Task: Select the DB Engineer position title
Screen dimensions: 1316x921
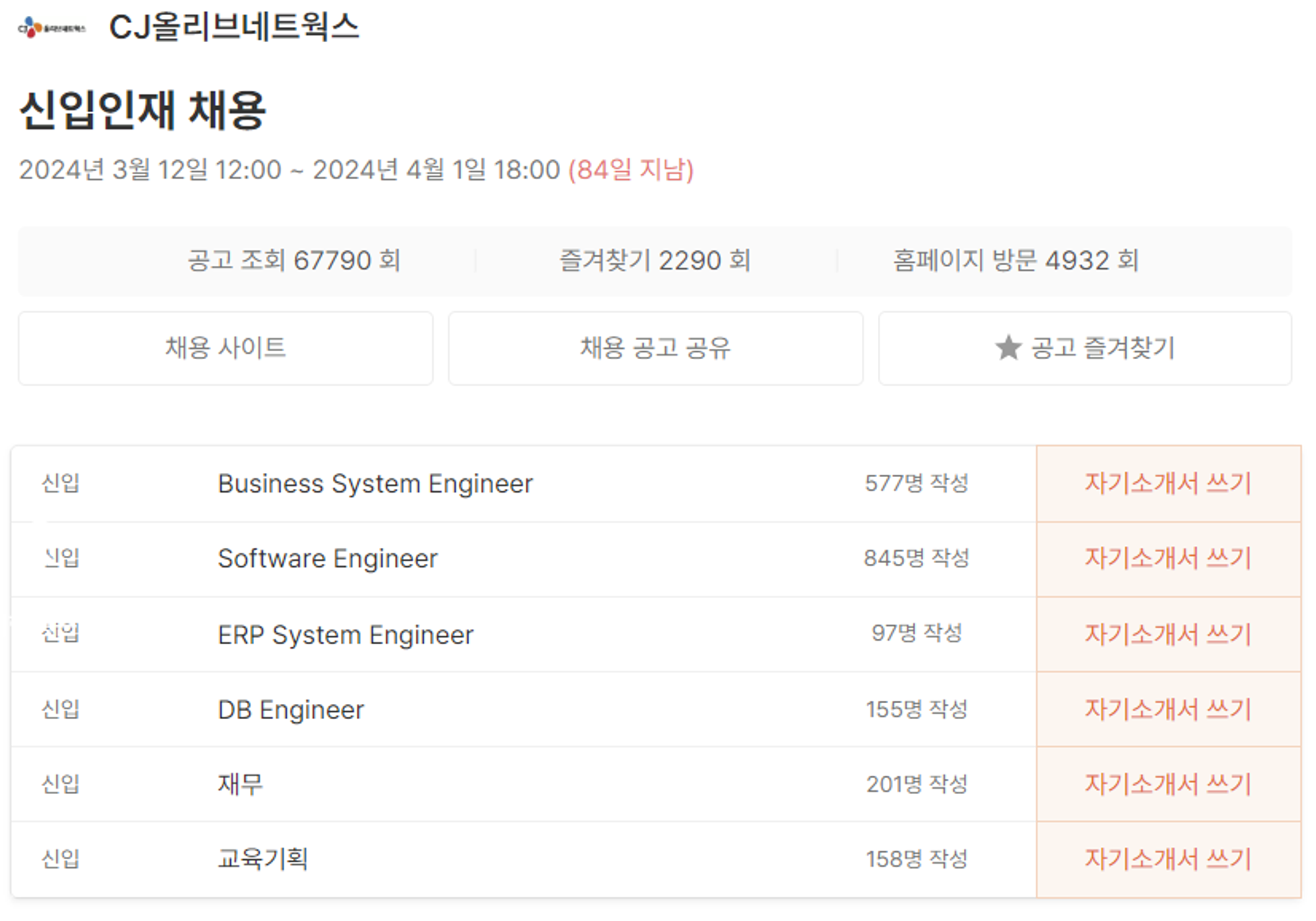Action: [291, 710]
